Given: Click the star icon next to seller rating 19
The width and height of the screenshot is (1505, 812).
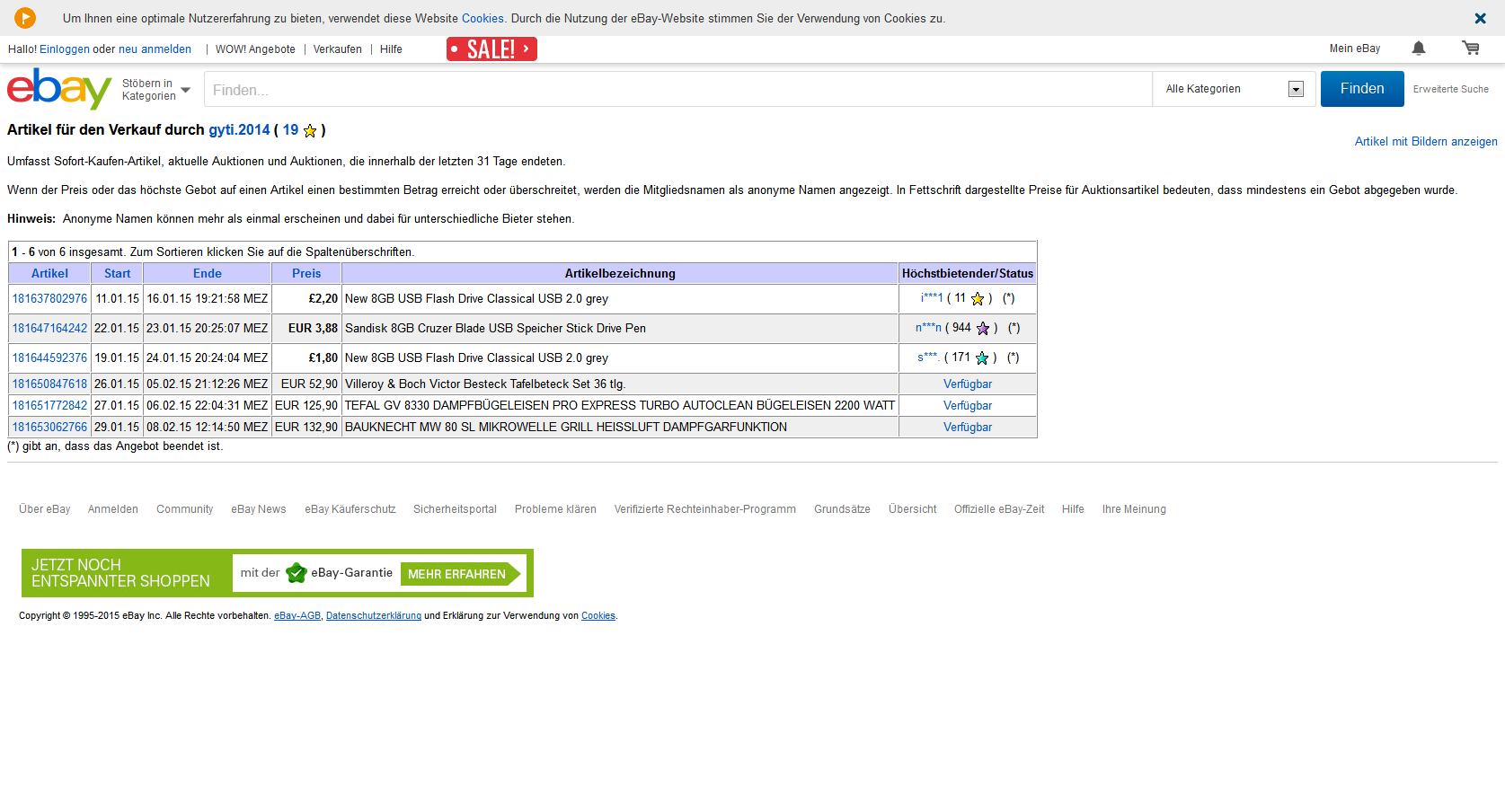Looking at the screenshot, I should pos(310,131).
